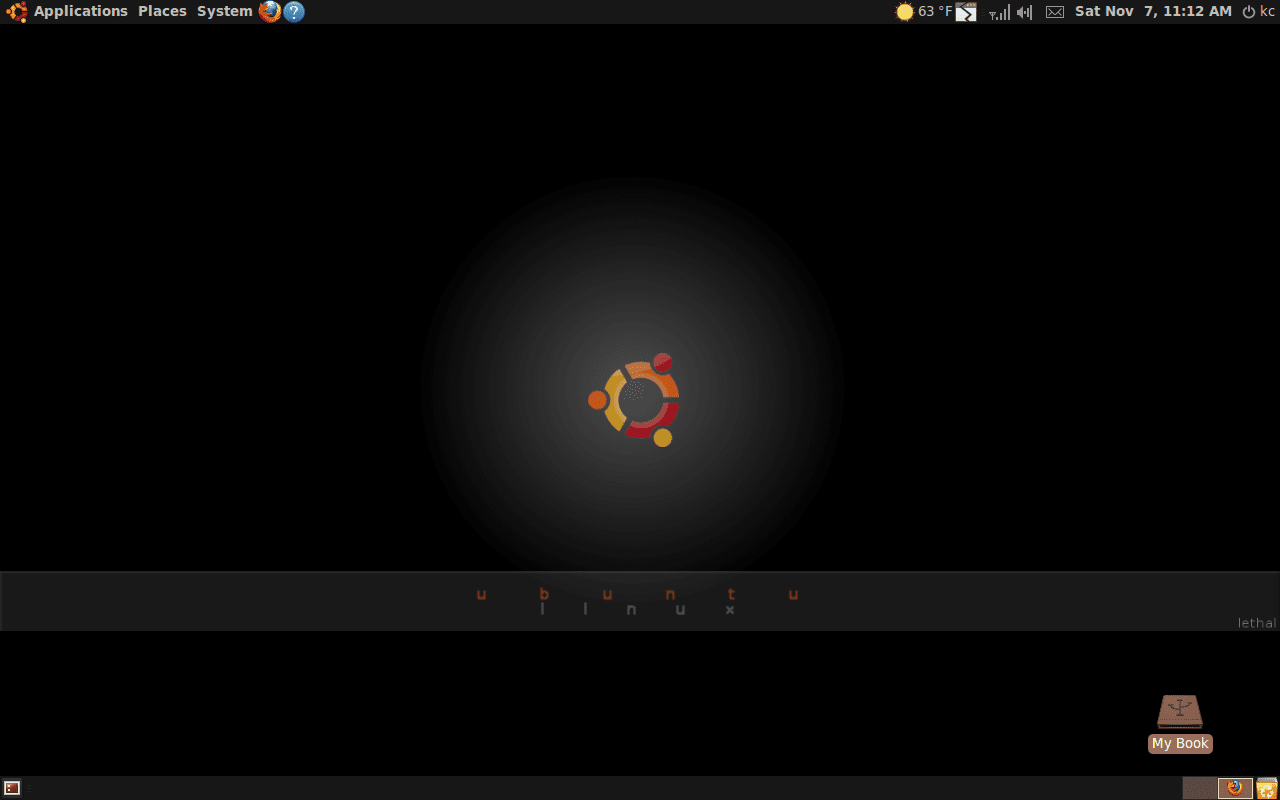The height and width of the screenshot is (800, 1280).
Task: Click the Ubuntu logo in top panel
Action: tap(17, 11)
